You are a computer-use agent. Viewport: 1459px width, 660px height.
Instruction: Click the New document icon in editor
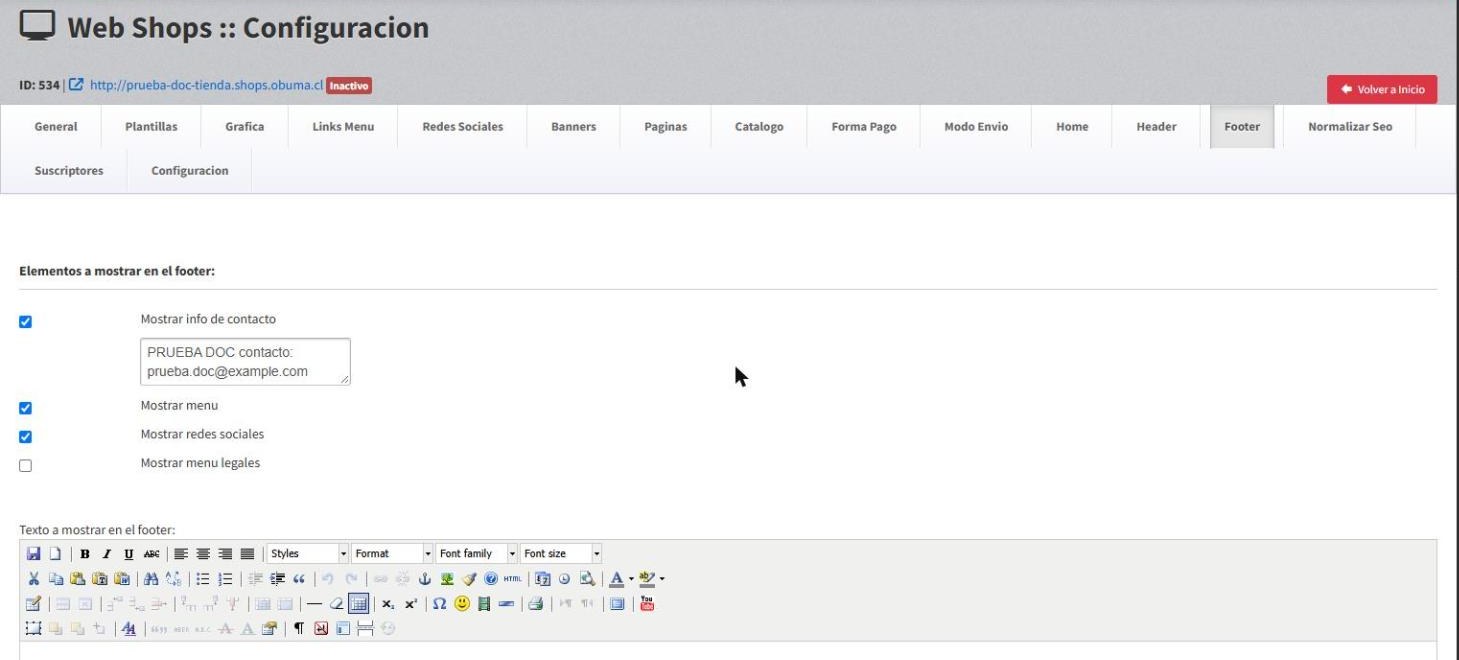[x=55, y=553]
